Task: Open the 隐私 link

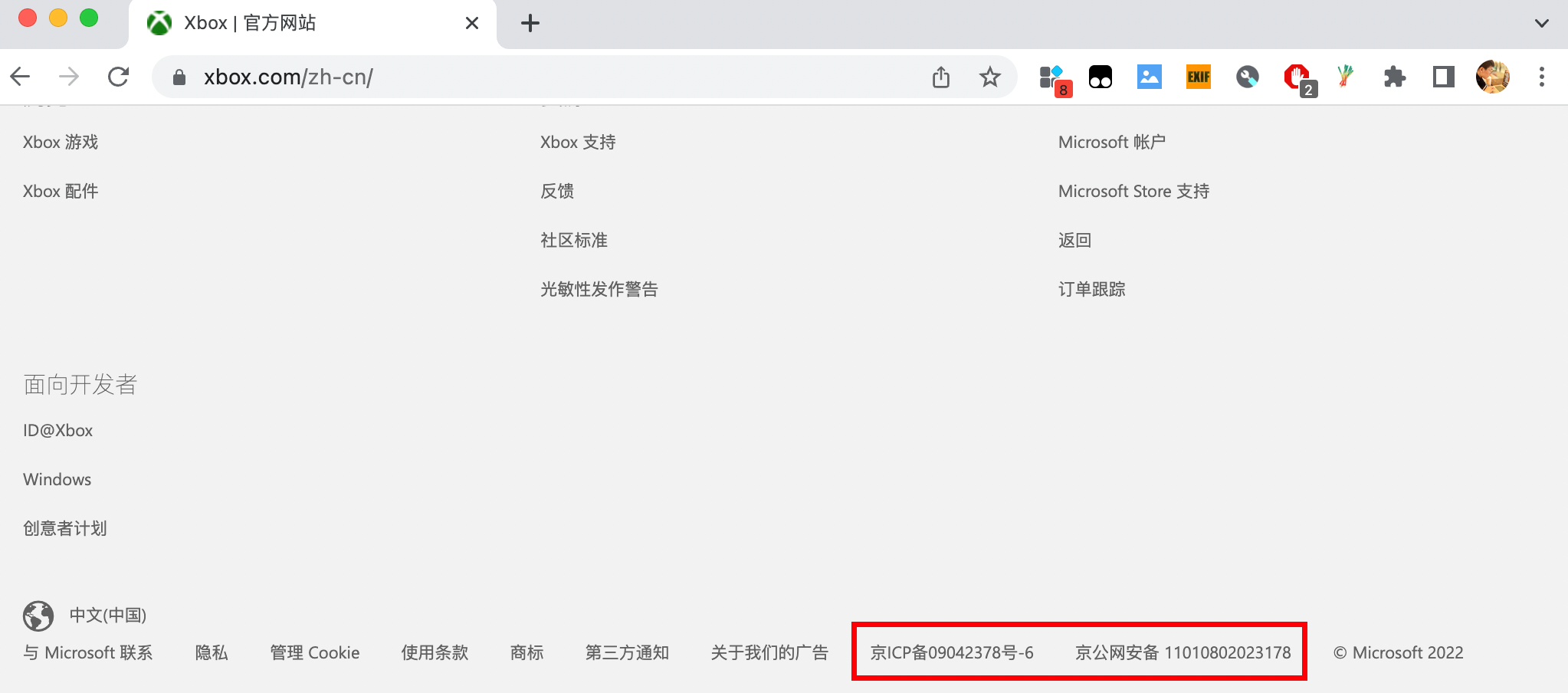Action: pyautogui.click(x=212, y=653)
